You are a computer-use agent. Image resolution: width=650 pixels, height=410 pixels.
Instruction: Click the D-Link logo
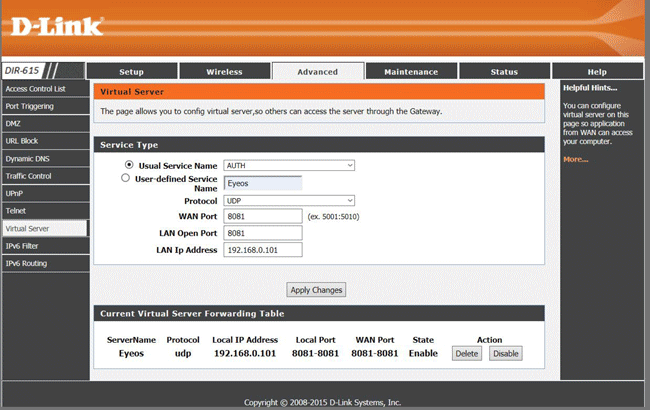click(x=57, y=27)
